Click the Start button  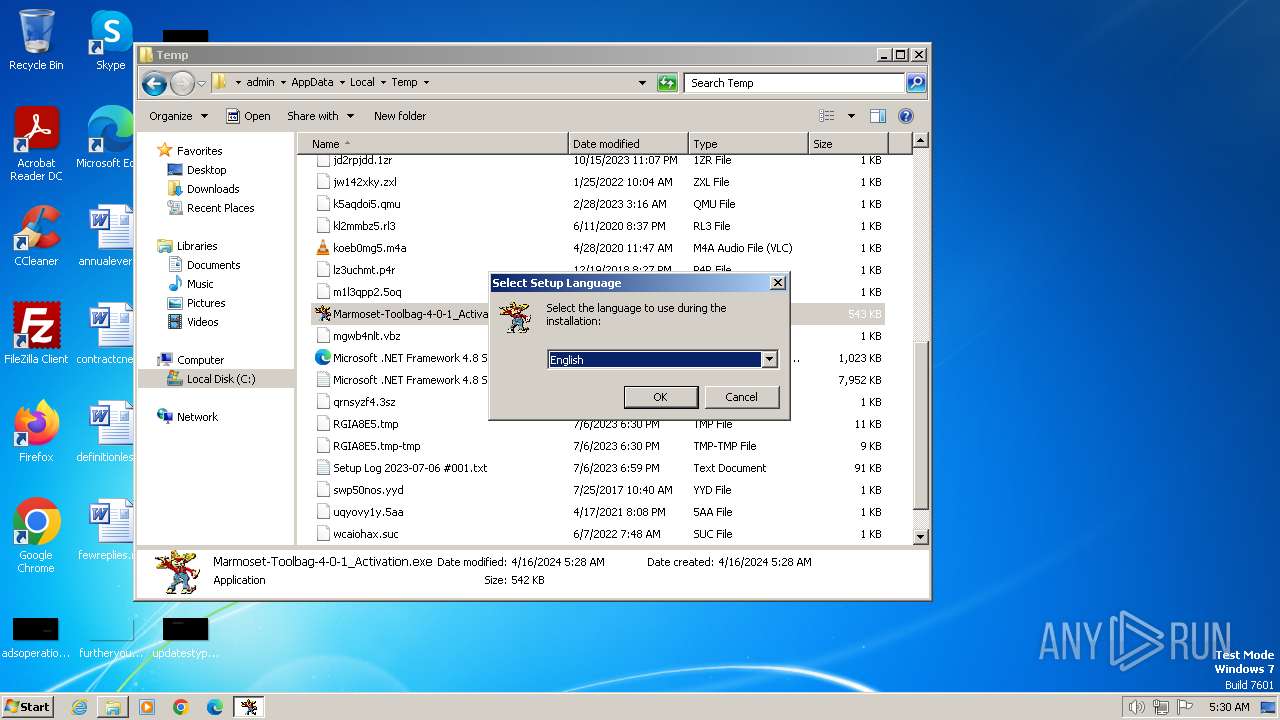tap(28, 706)
